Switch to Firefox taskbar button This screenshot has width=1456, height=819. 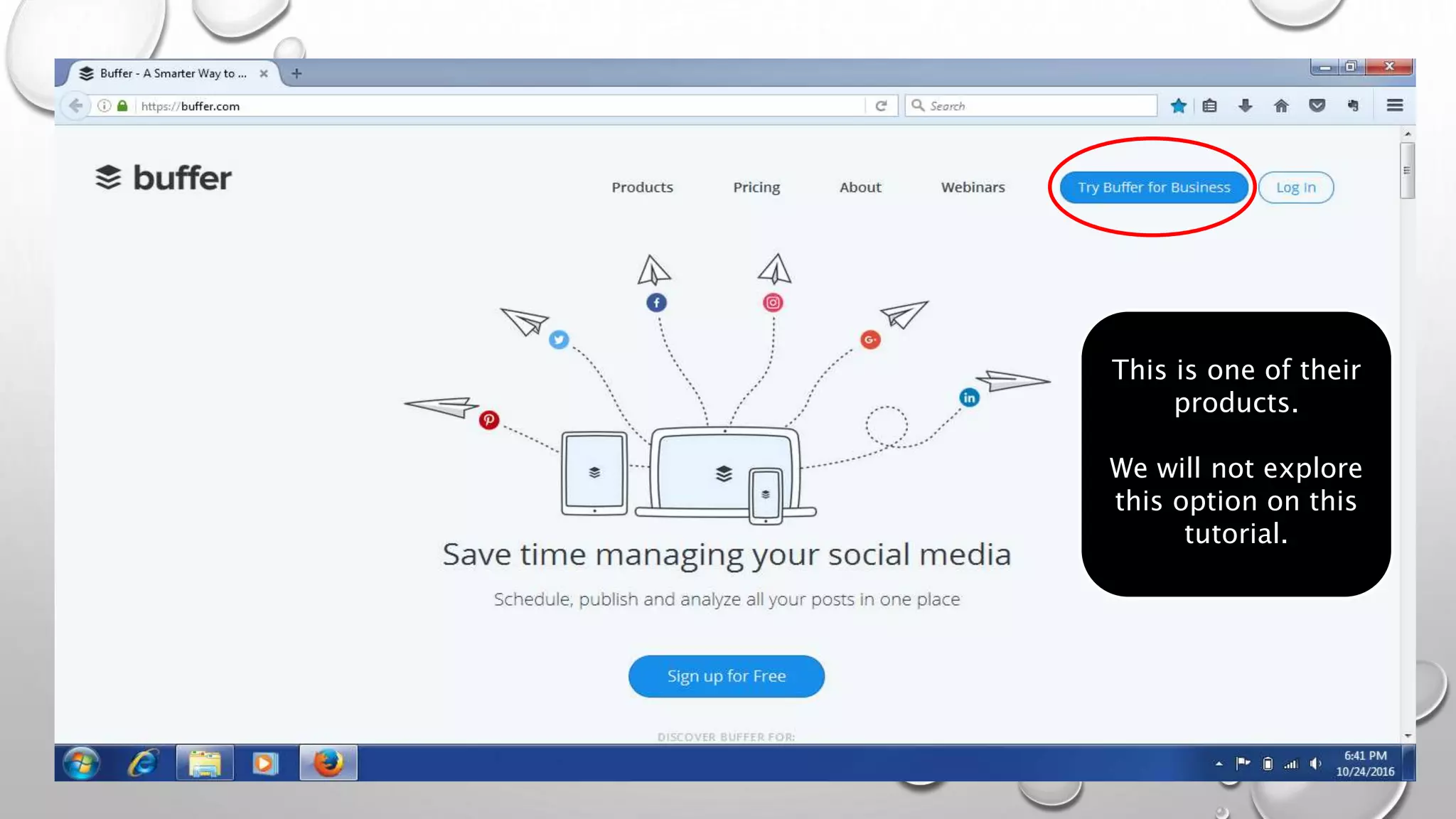click(x=328, y=764)
